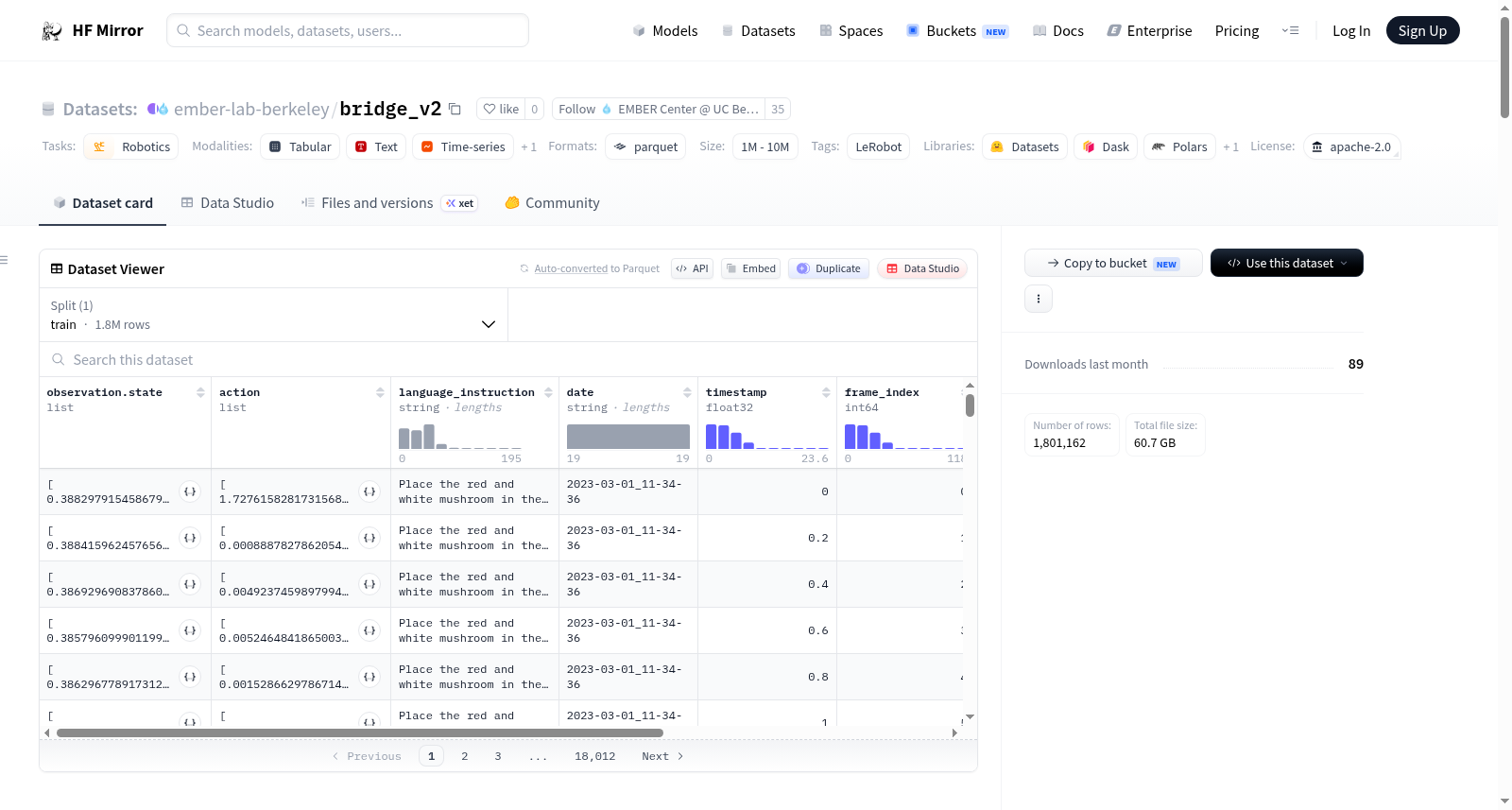Screen dimensions: 1512x810
Task: Jump to page 3 of rows
Action: (x=498, y=756)
